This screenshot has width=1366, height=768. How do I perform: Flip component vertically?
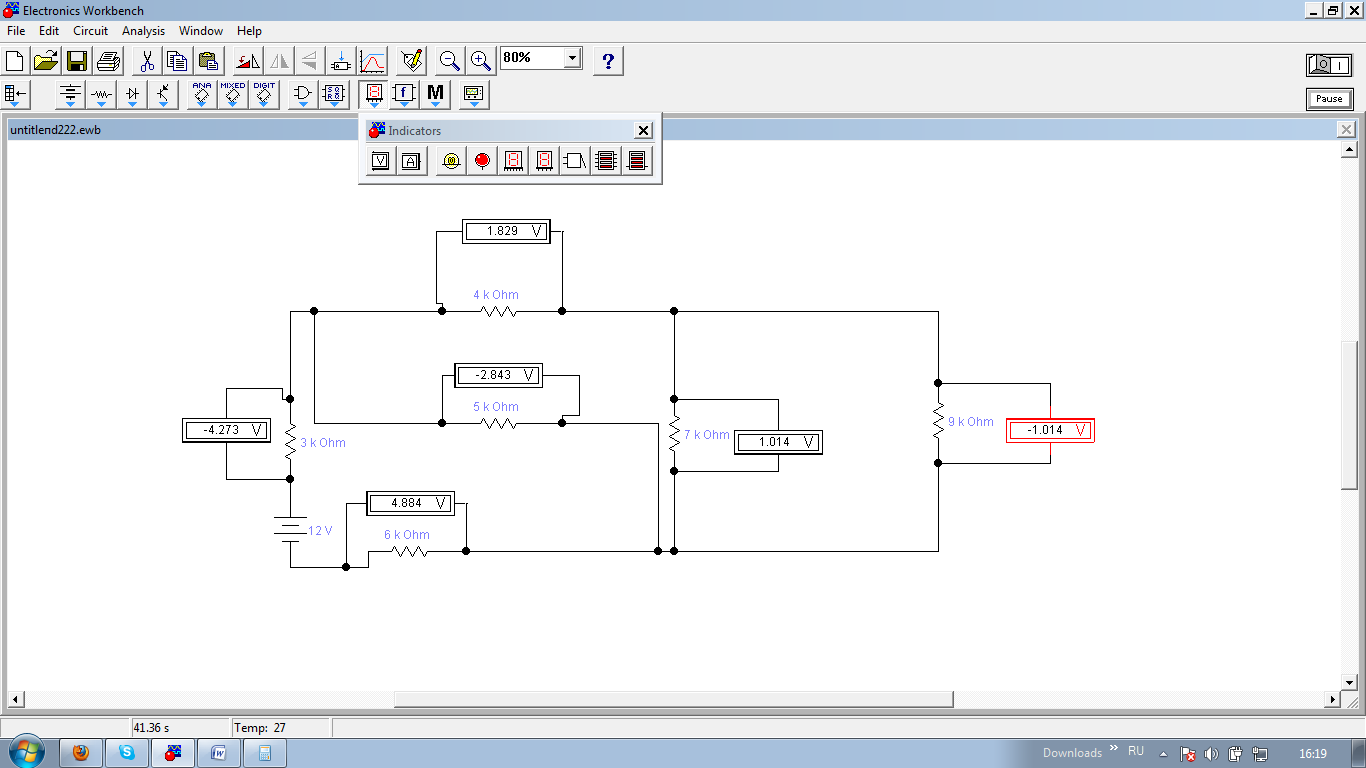coord(310,61)
